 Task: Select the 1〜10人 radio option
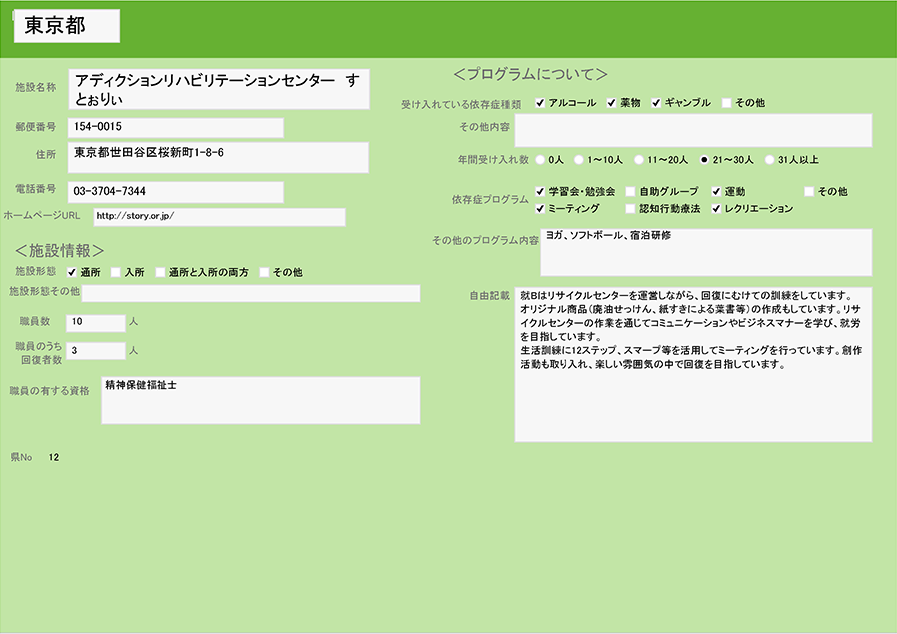579,159
